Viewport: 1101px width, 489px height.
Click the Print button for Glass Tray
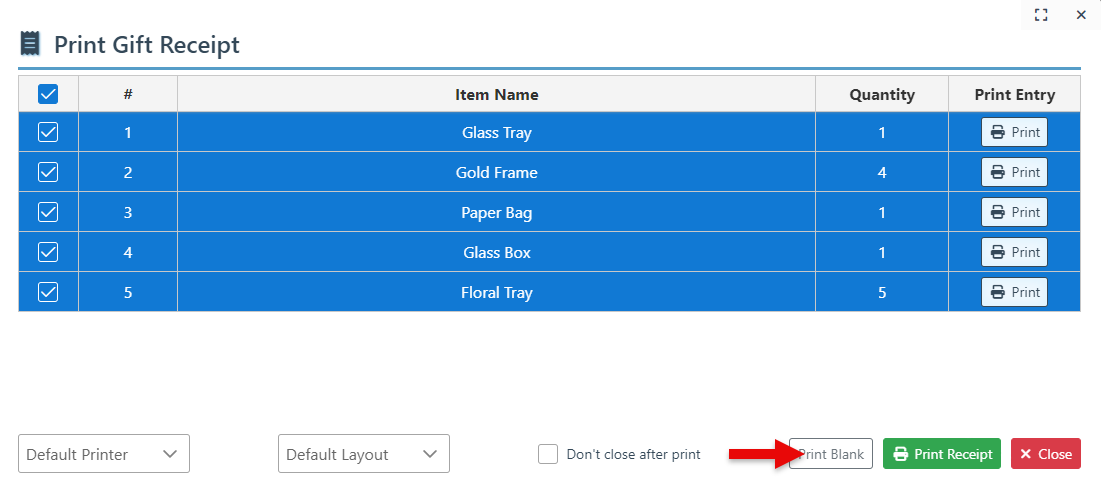[x=1014, y=132]
